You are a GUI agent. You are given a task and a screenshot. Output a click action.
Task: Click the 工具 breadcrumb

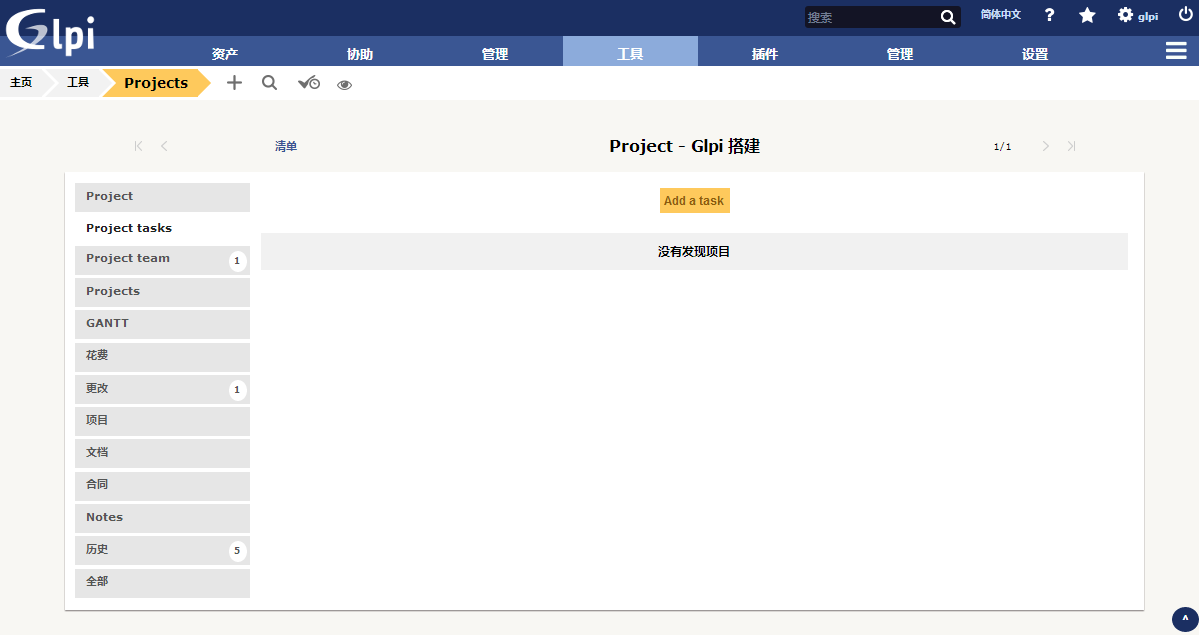click(78, 82)
